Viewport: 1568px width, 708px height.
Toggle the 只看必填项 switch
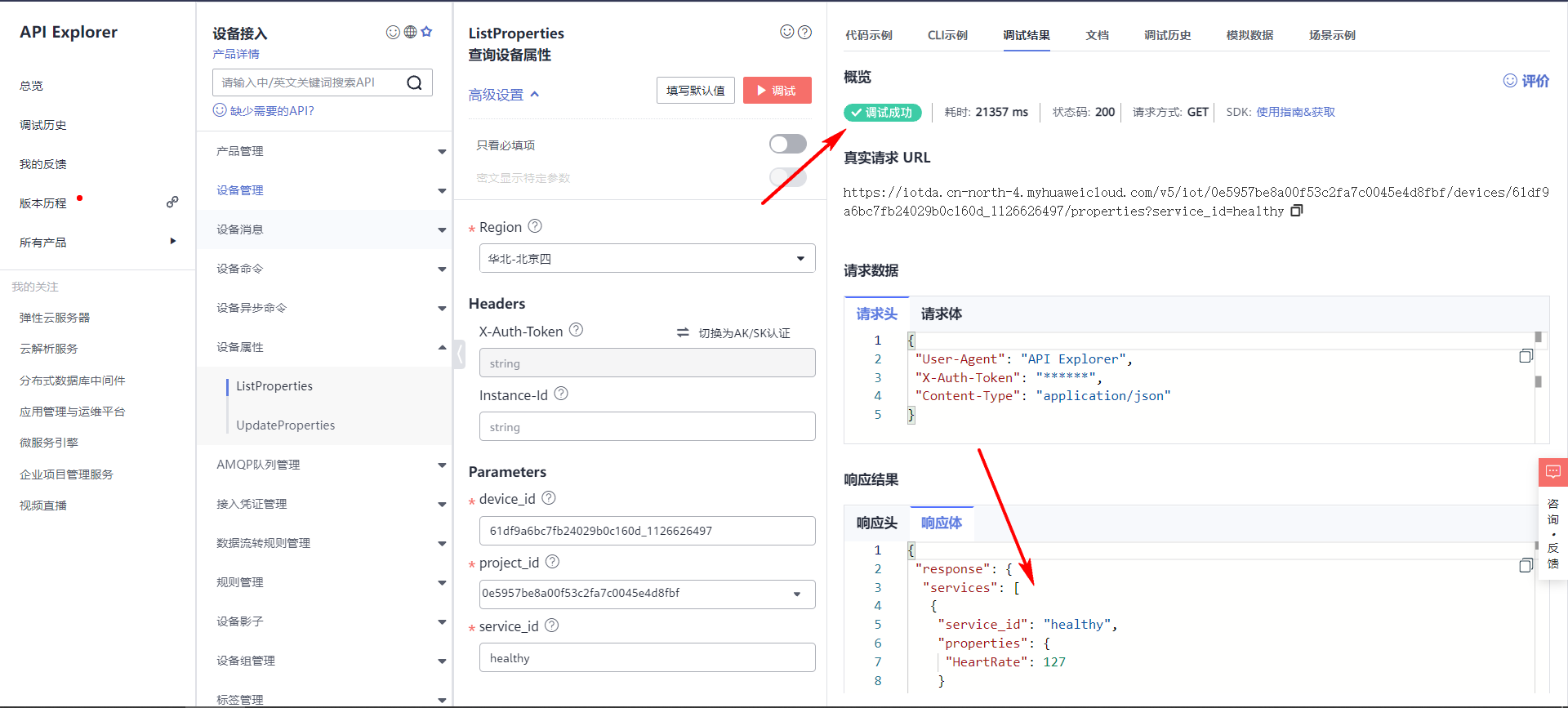coord(788,145)
